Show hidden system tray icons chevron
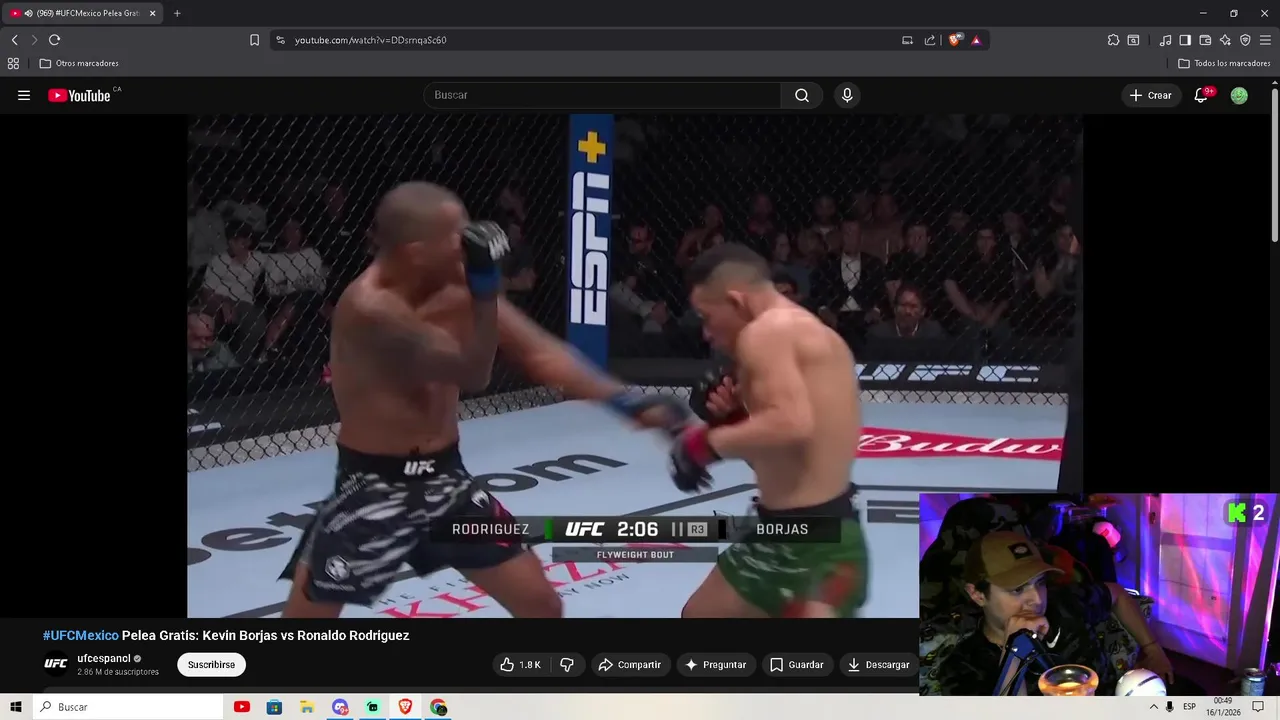 1153,707
